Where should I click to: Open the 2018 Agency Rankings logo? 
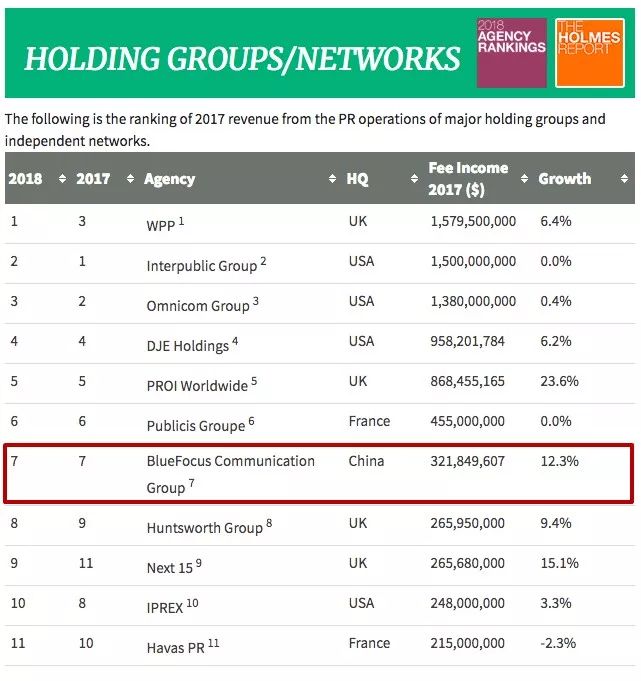coord(512,53)
